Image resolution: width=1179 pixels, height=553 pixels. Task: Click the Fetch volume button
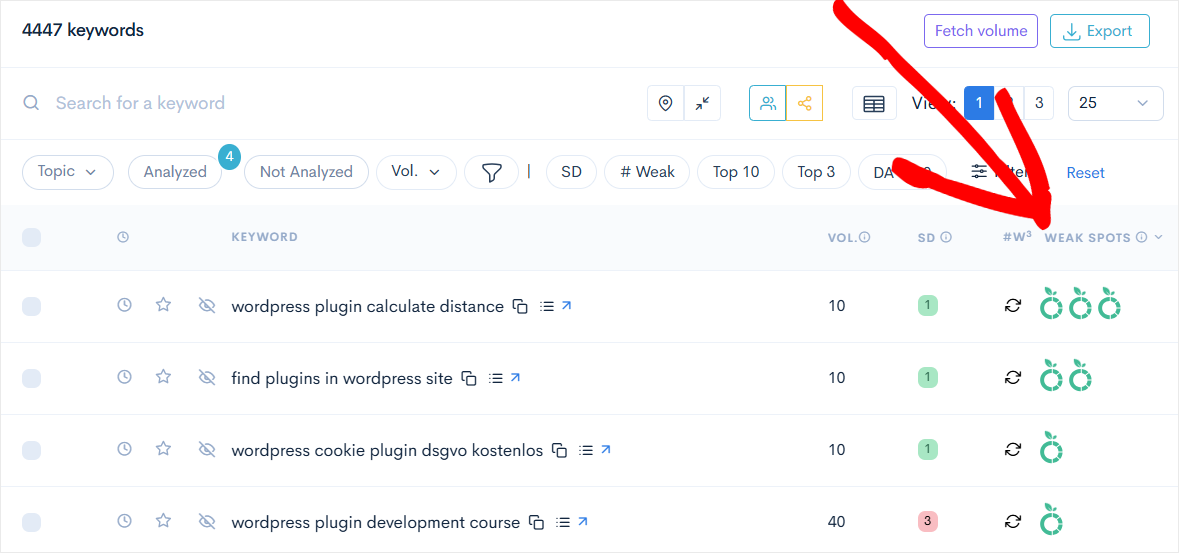tap(980, 31)
